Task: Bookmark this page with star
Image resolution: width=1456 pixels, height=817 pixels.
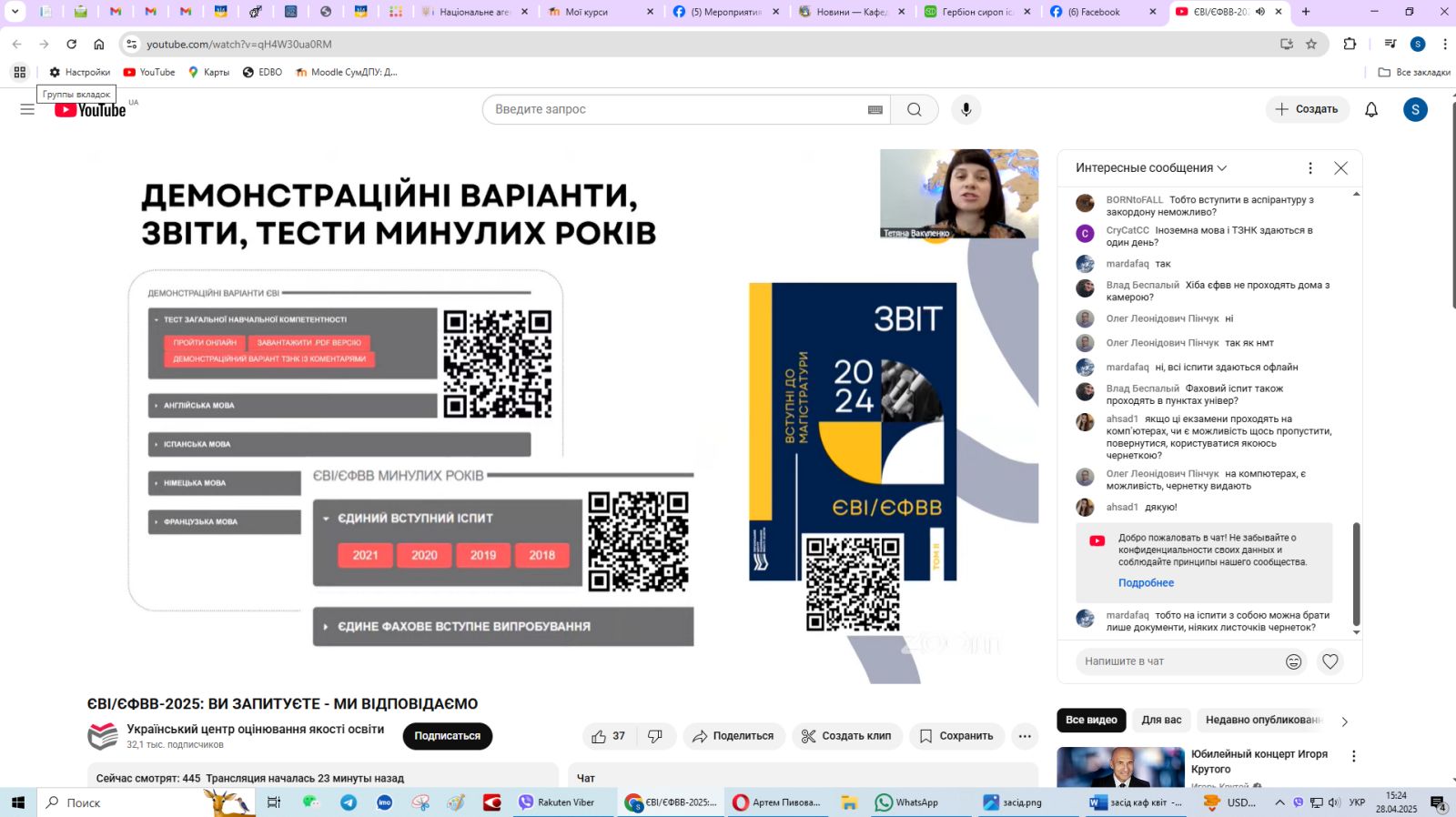Action: coord(1311,44)
